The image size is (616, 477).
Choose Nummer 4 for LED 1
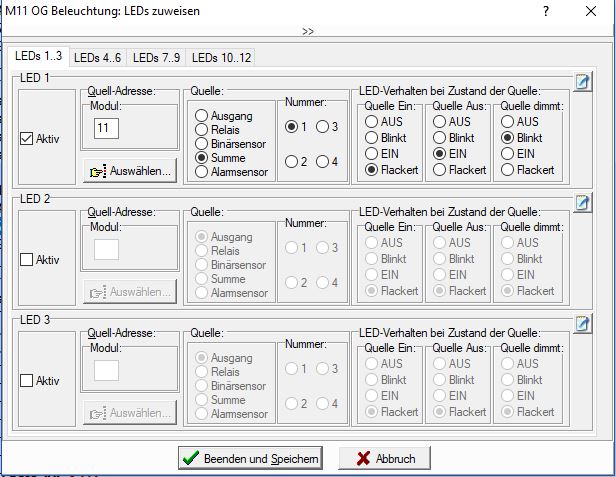click(323, 162)
